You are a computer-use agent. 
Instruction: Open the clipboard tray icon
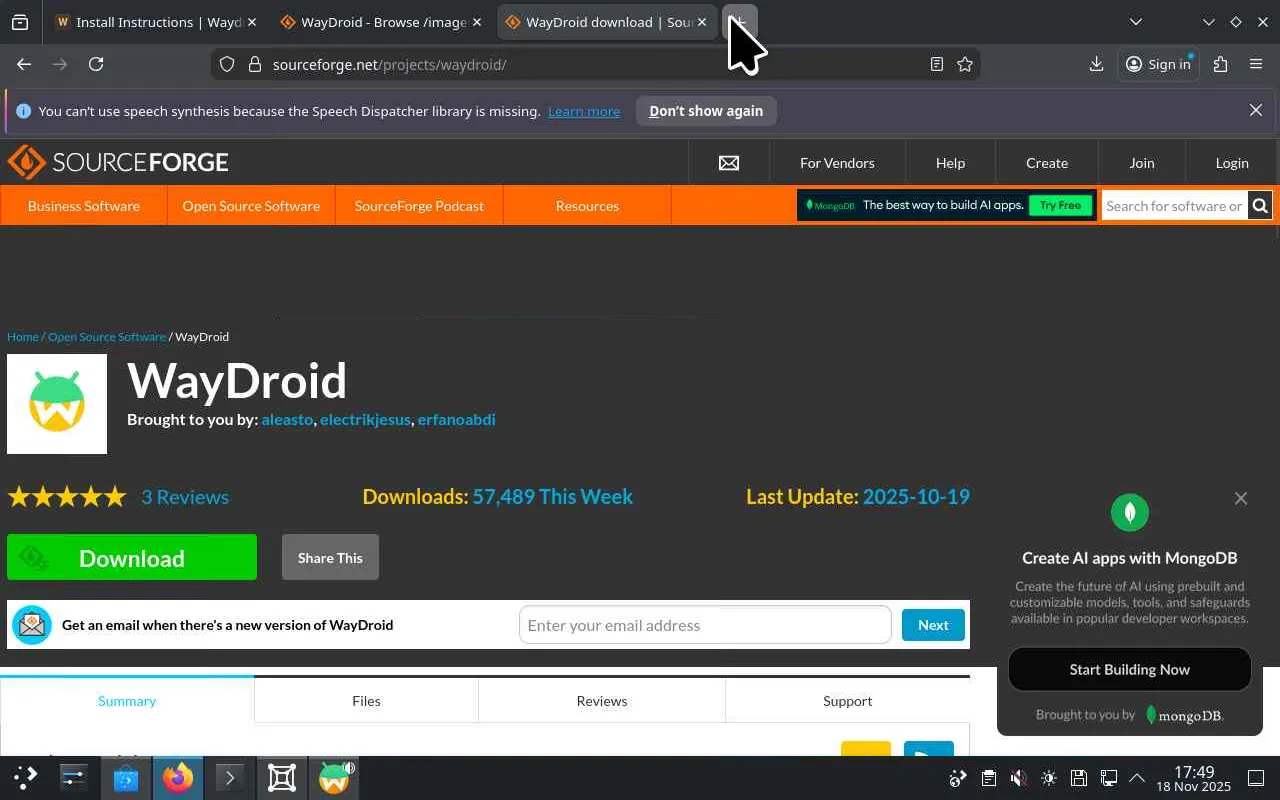pos(988,778)
